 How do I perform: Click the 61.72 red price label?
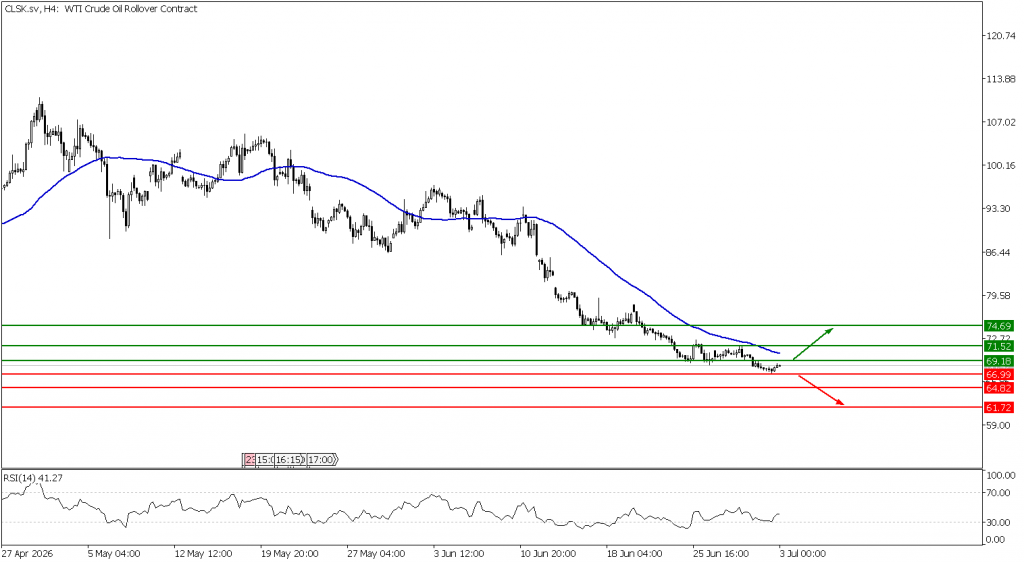point(999,408)
